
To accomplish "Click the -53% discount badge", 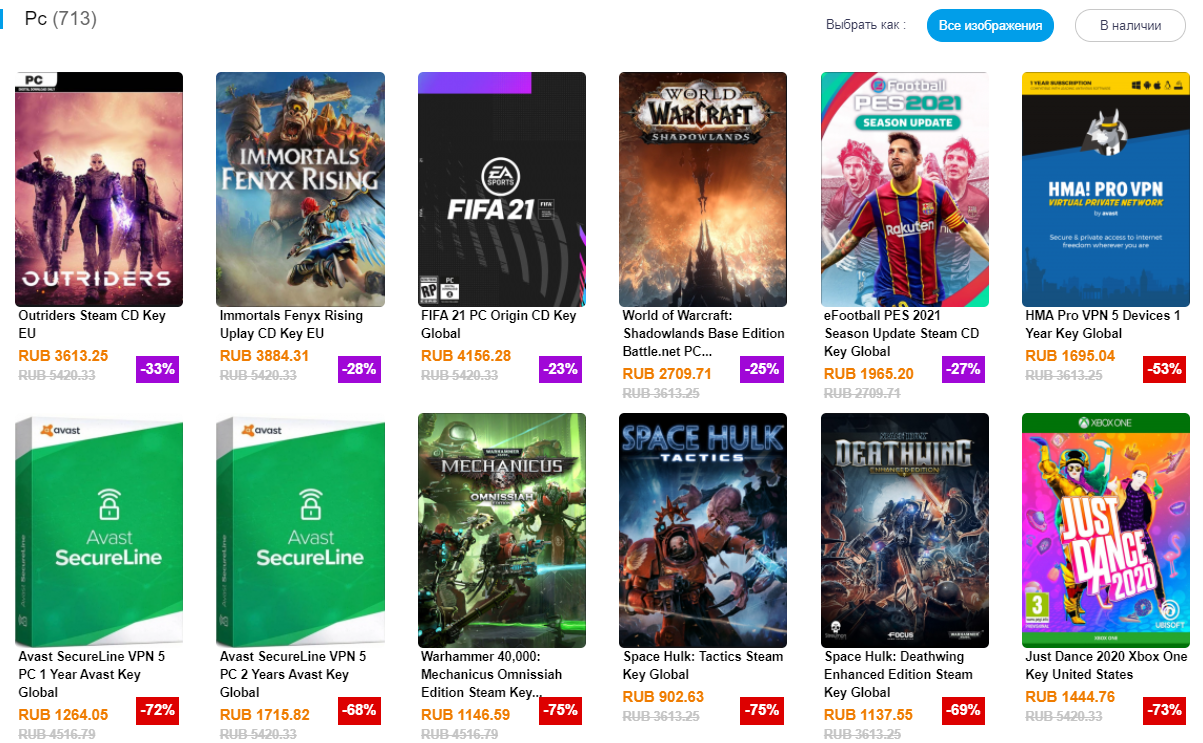I will coord(1164,369).
